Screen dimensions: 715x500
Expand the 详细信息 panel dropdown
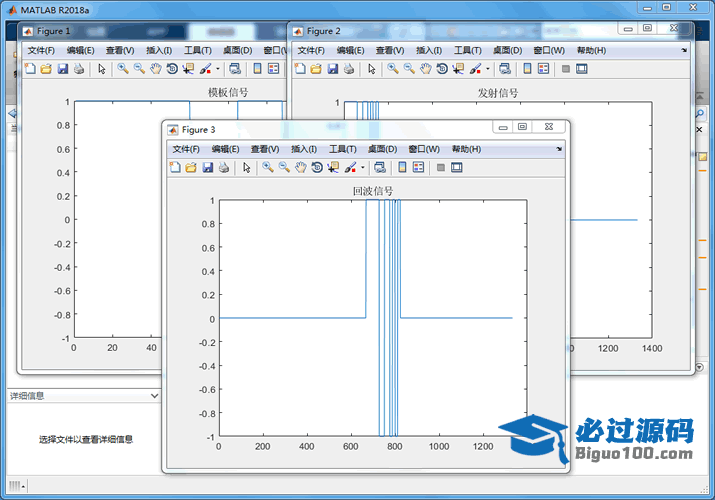pyautogui.click(x=153, y=396)
